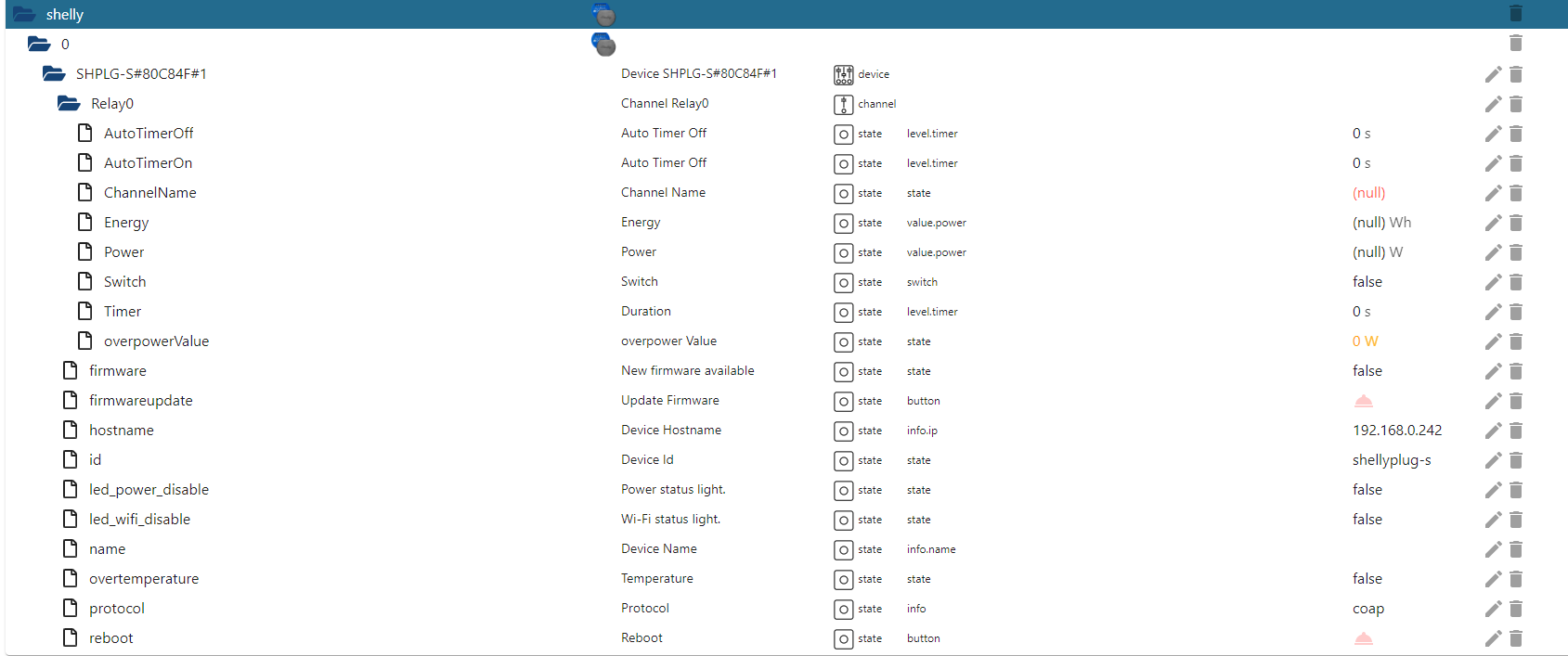
Task: Select the protocol tree item
Action: 117,609
